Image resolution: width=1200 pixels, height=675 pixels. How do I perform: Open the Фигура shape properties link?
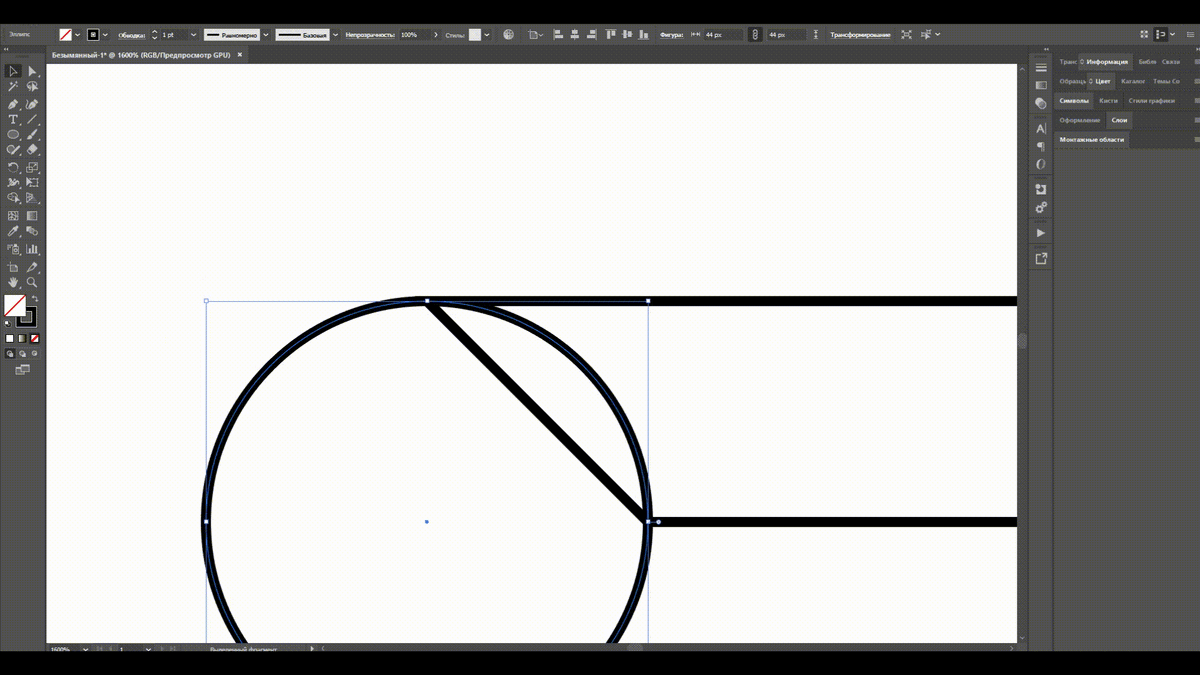coord(671,35)
